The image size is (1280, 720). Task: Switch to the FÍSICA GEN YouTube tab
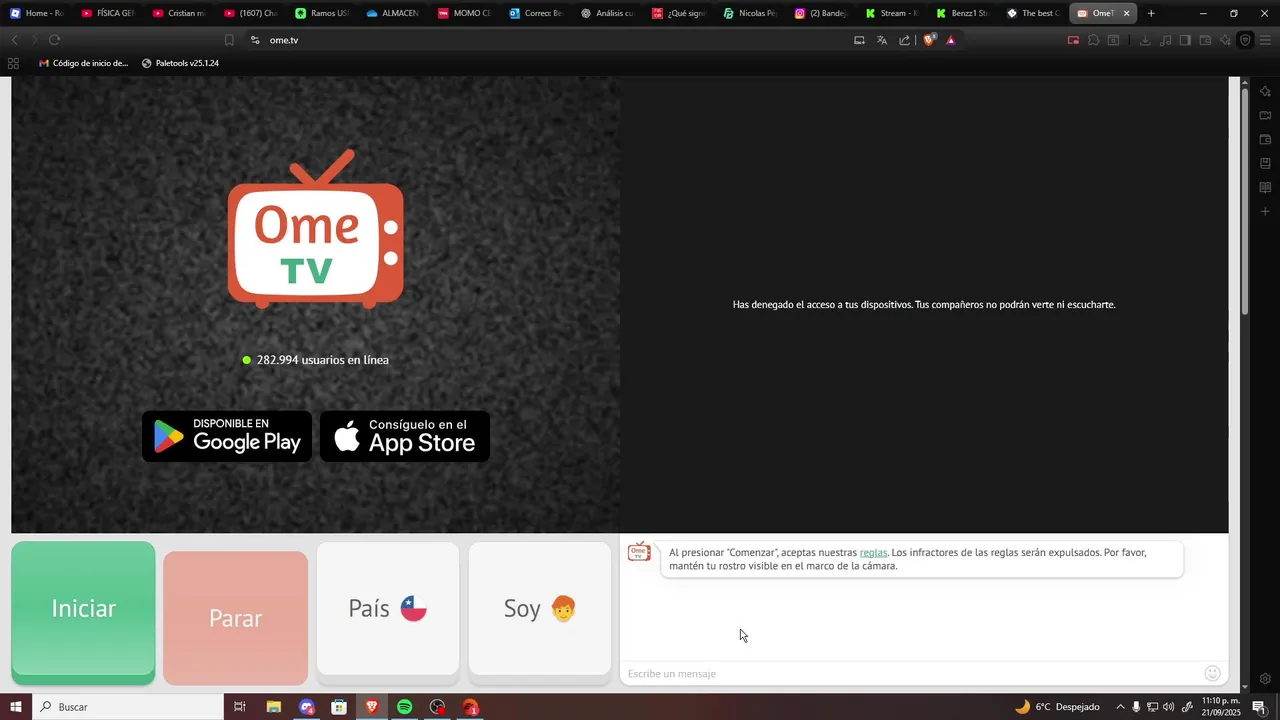107,13
